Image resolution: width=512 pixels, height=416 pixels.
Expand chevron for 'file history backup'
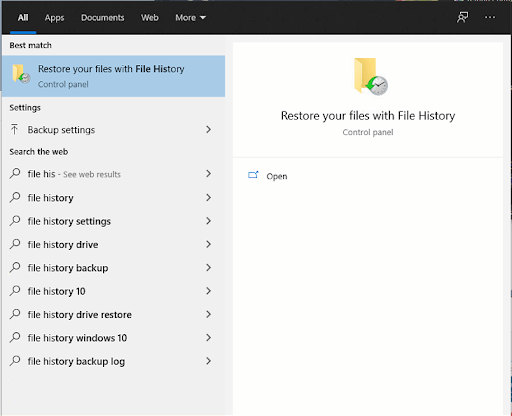209,267
